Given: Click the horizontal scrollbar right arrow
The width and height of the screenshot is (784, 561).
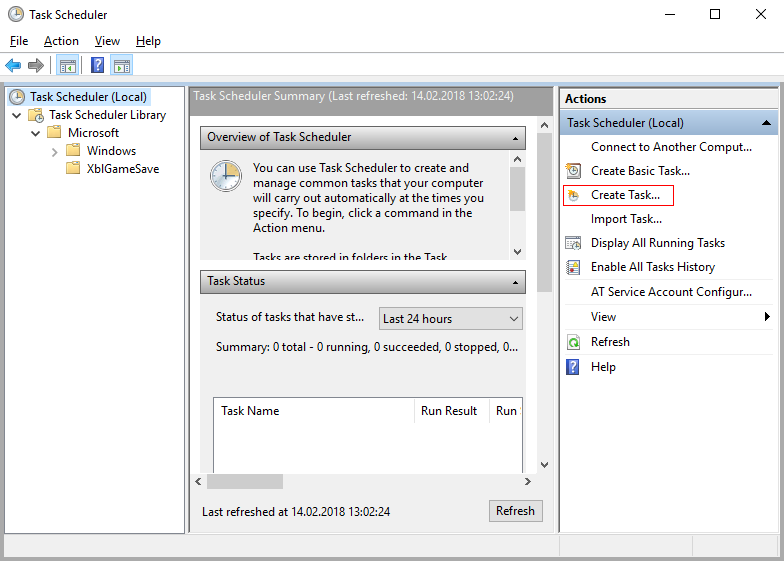Looking at the screenshot, I should 528,482.
